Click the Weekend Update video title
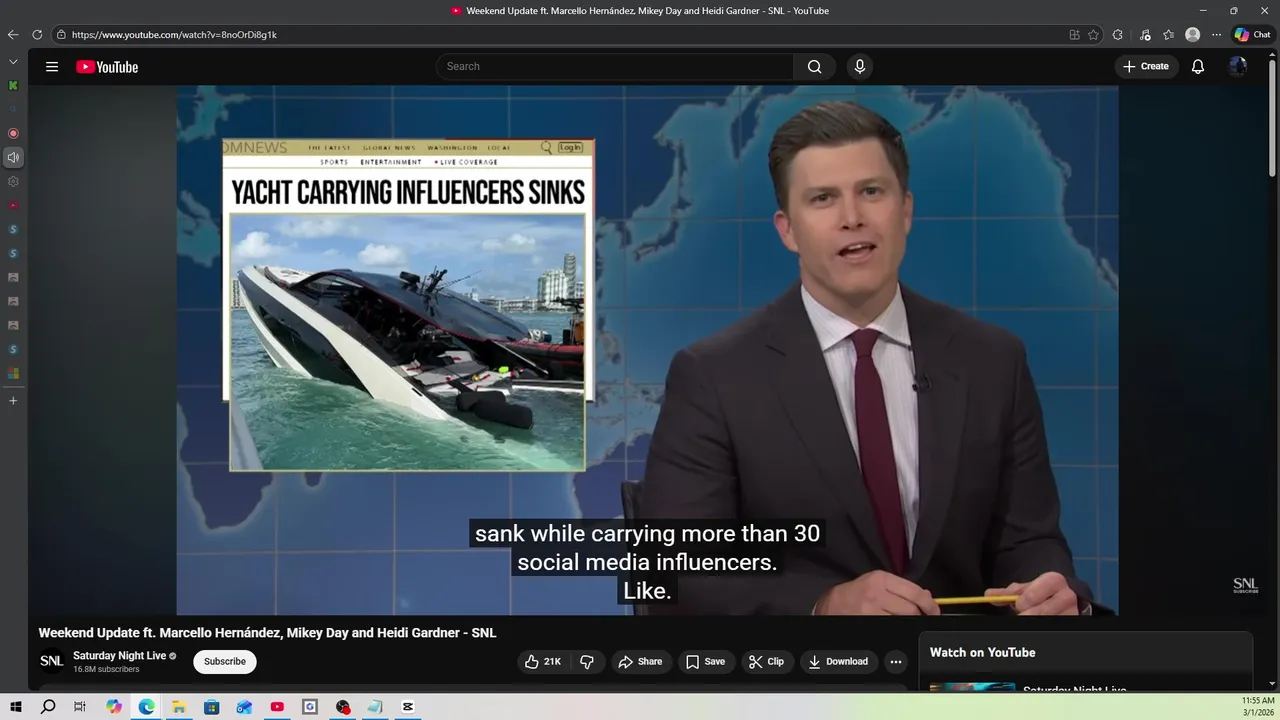 (x=267, y=633)
